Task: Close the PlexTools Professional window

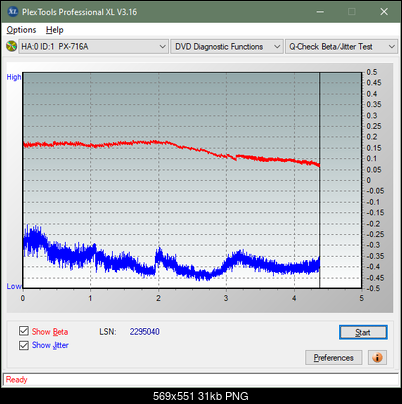Action: (x=384, y=12)
